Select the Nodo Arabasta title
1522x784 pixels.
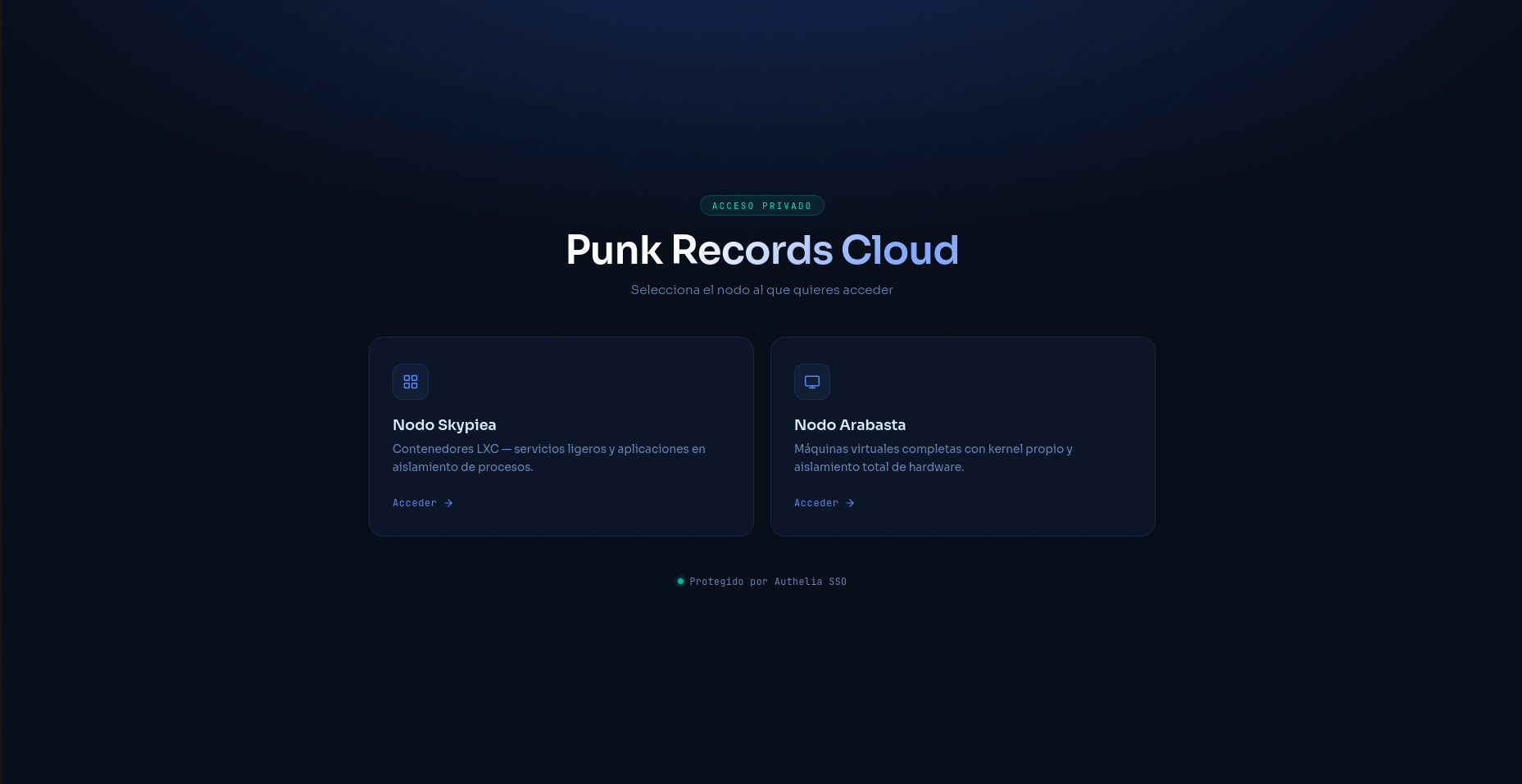[850, 425]
